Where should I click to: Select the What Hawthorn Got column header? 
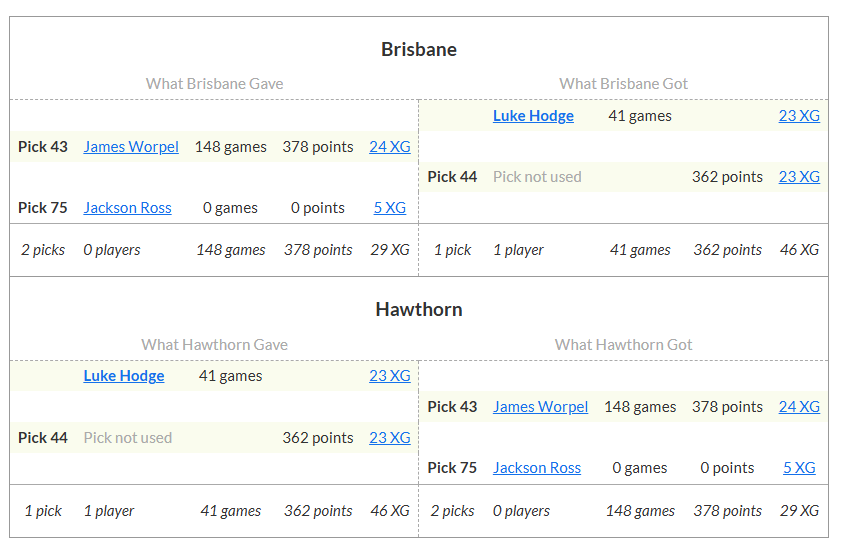tap(623, 345)
